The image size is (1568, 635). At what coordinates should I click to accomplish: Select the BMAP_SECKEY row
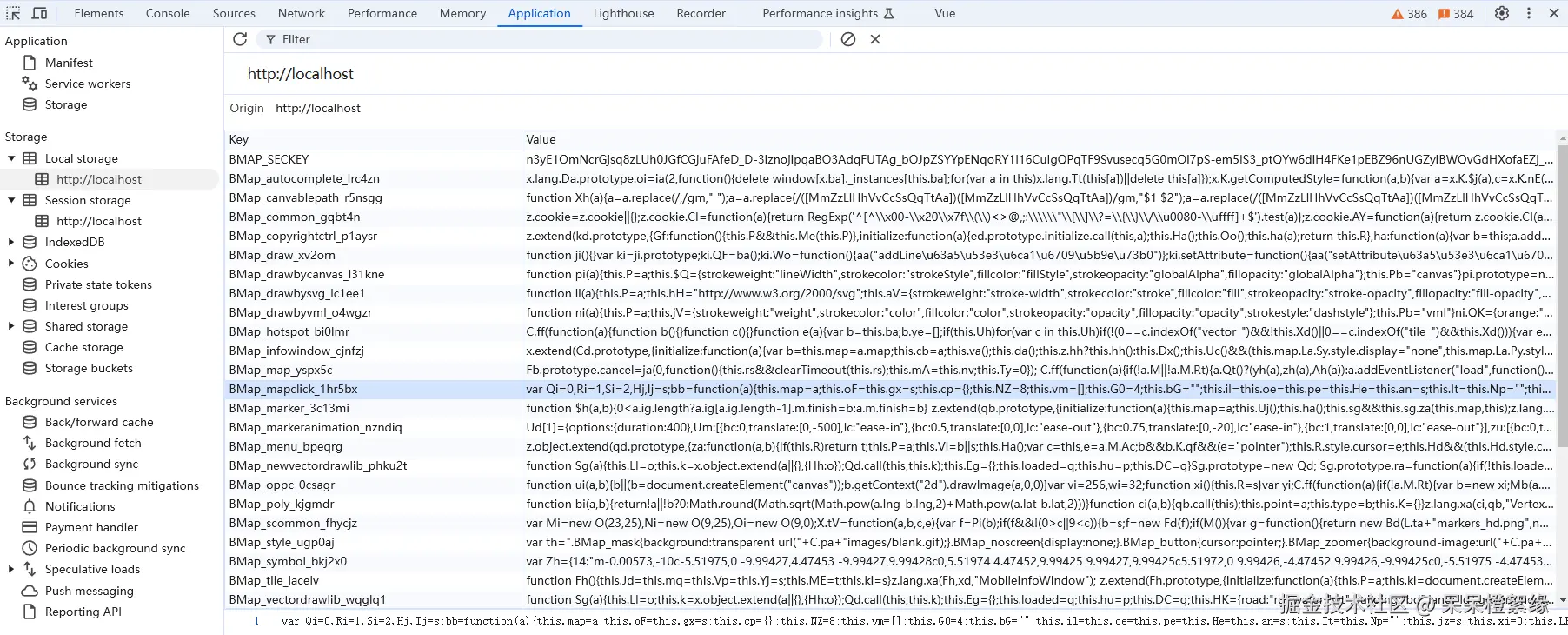pos(889,159)
